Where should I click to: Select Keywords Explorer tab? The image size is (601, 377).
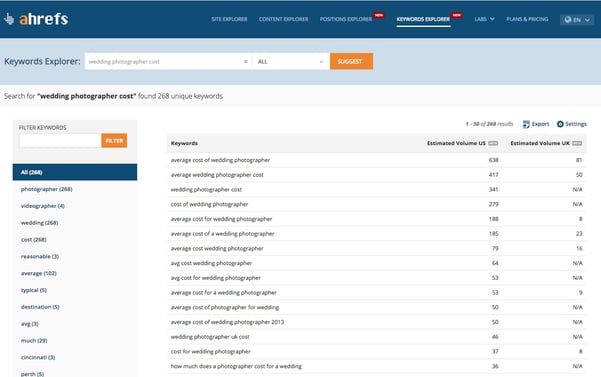tap(423, 19)
